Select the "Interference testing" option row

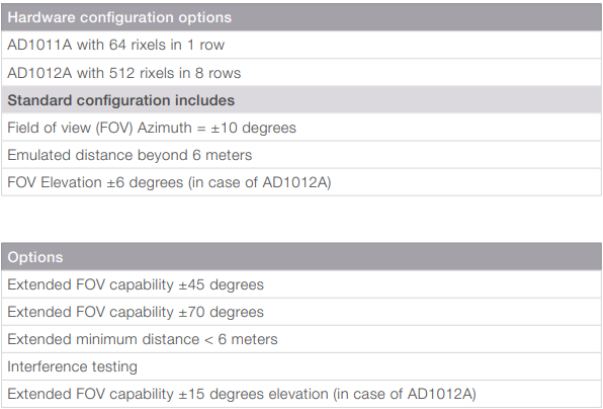pos(72,367)
